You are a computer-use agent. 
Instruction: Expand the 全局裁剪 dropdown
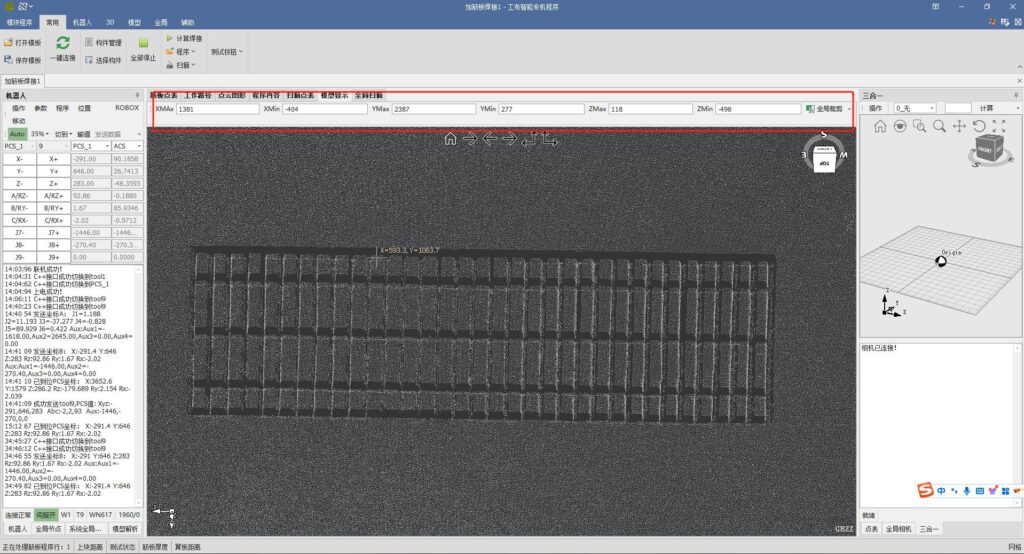tap(848, 109)
